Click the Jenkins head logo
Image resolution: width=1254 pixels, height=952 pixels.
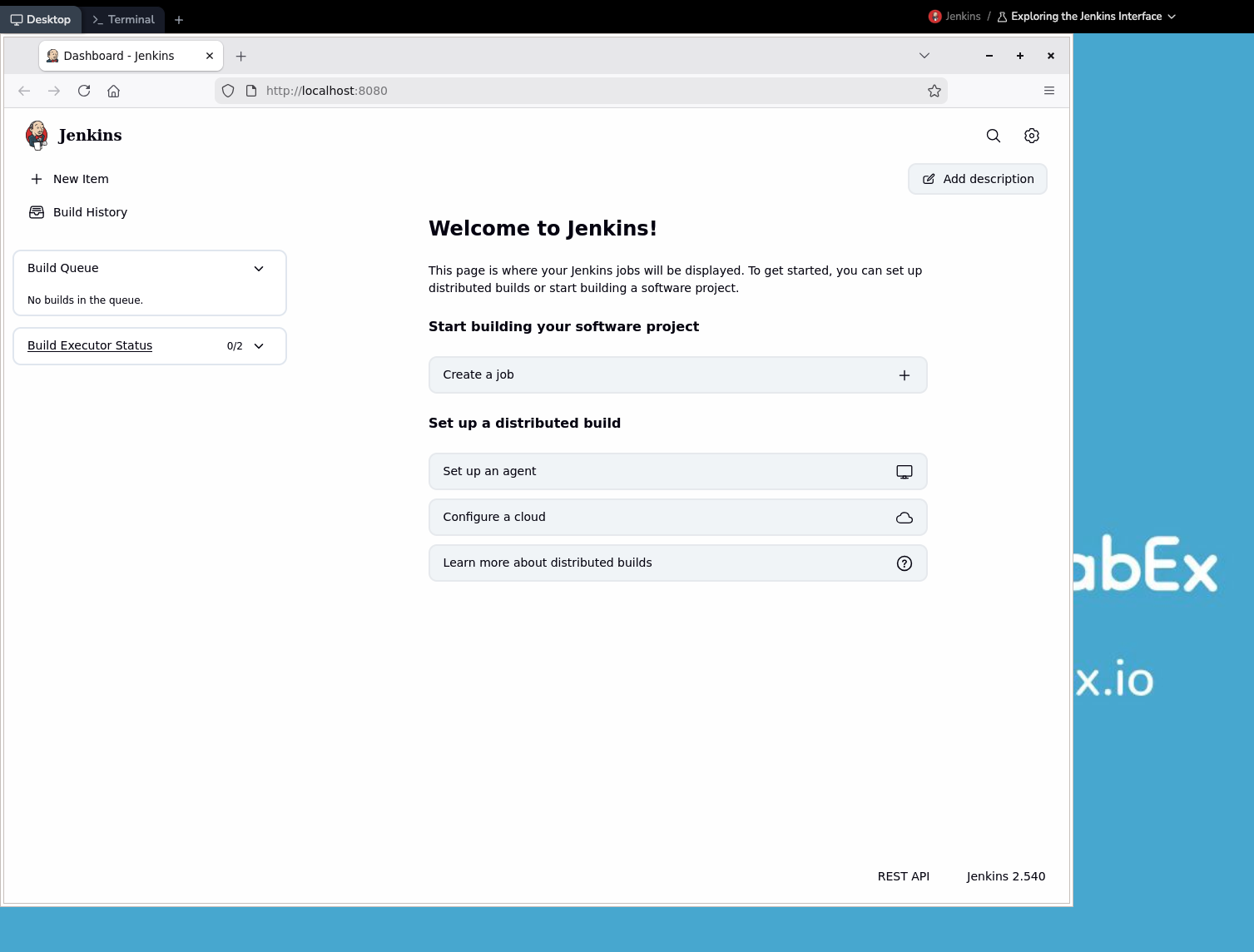pyautogui.click(x=37, y=135)
